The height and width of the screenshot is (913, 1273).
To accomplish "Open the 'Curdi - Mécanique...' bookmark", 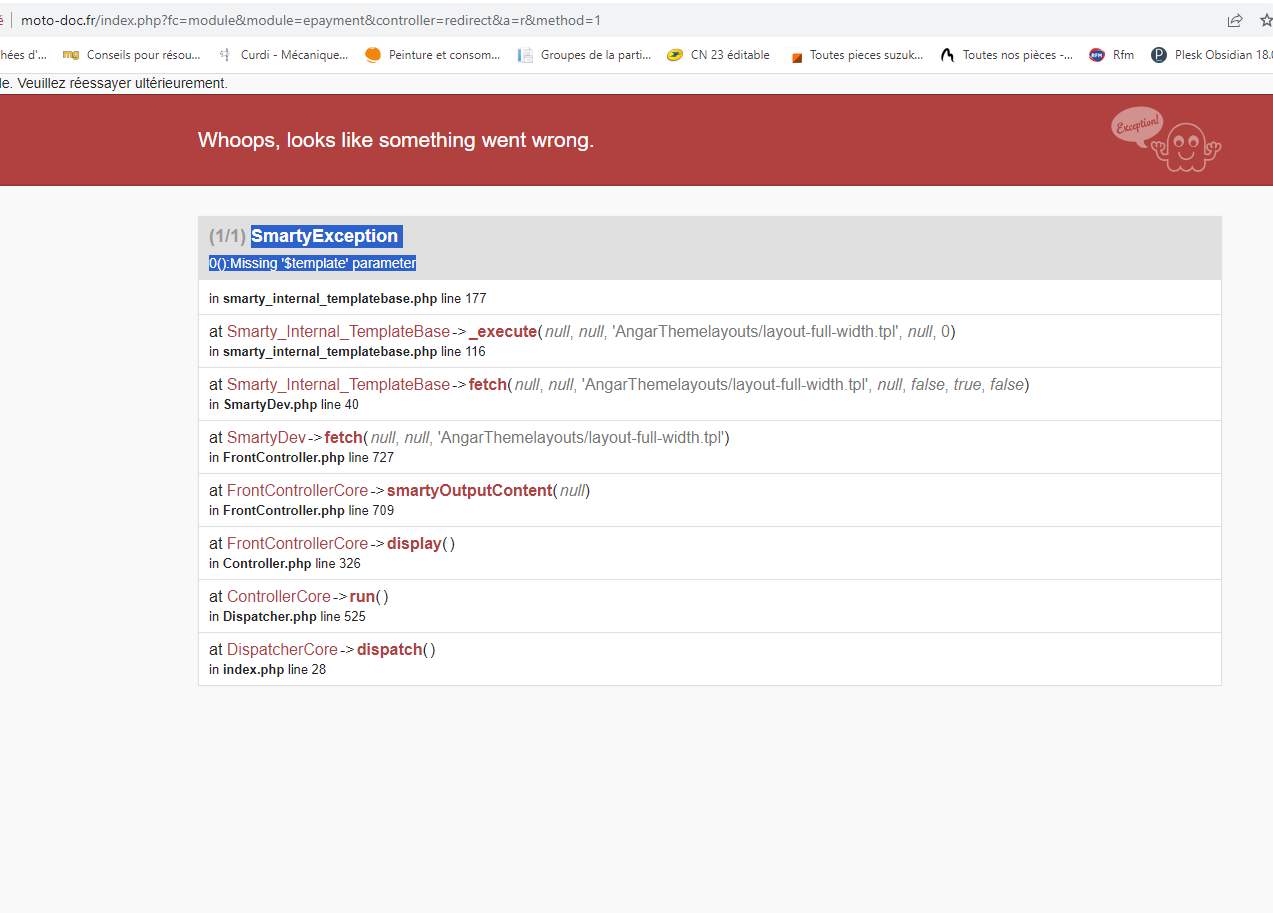I will coord(284,55).
